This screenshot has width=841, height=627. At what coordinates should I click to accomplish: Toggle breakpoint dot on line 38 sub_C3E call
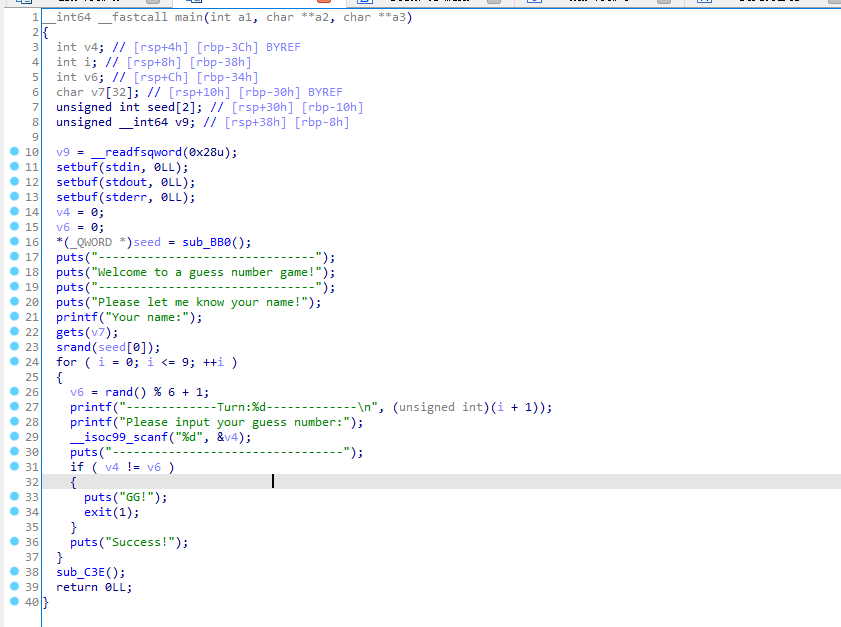[14, 572]
